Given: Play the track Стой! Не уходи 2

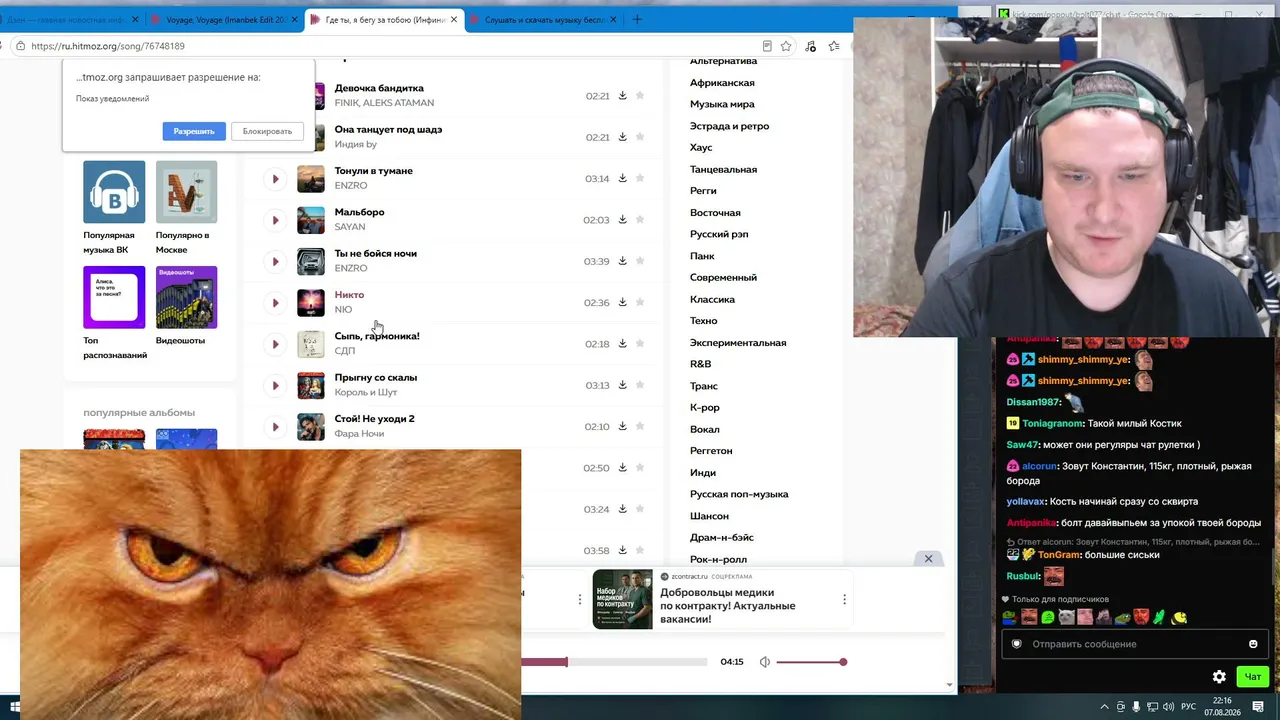Looking at the screenshot, I should (275, 426).
